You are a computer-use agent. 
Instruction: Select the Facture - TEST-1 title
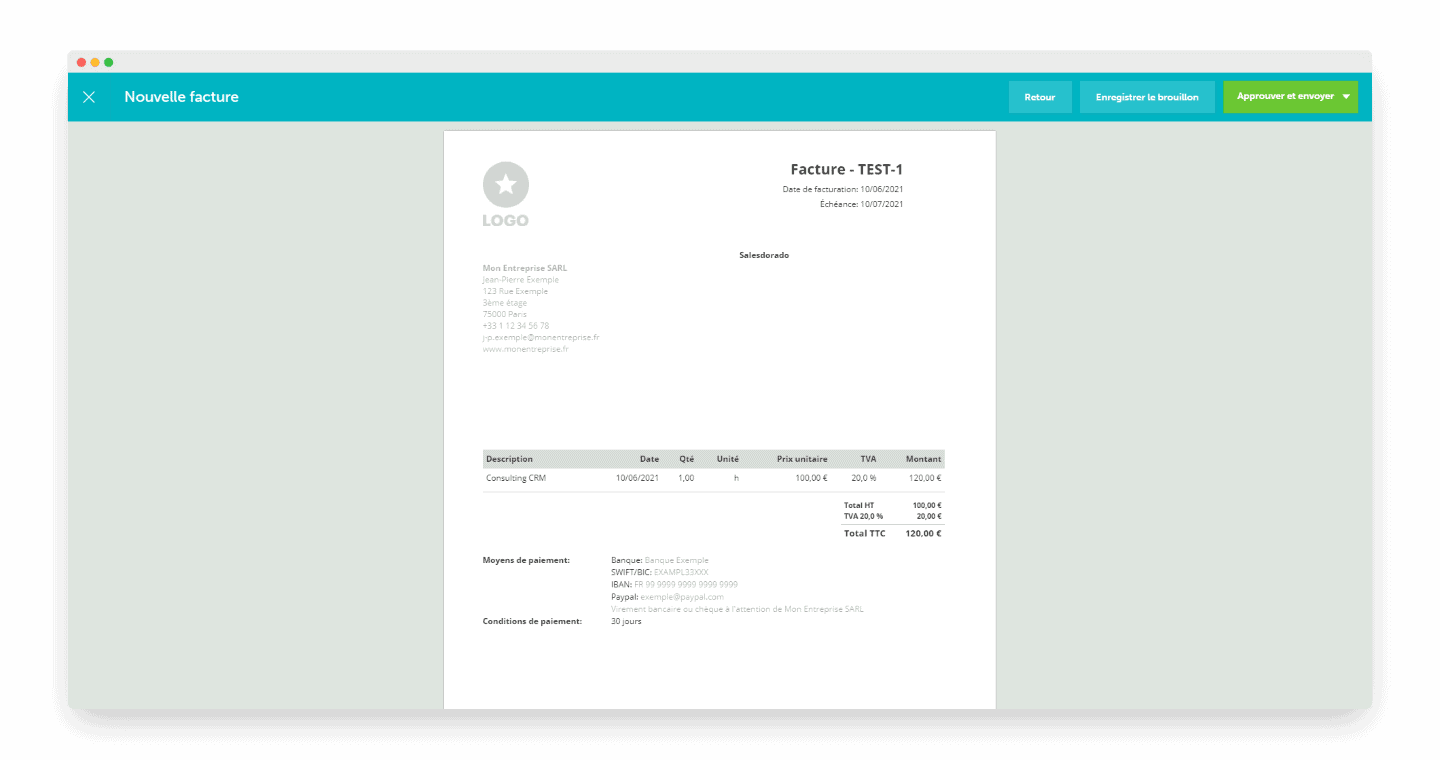(x=847, y=170)
